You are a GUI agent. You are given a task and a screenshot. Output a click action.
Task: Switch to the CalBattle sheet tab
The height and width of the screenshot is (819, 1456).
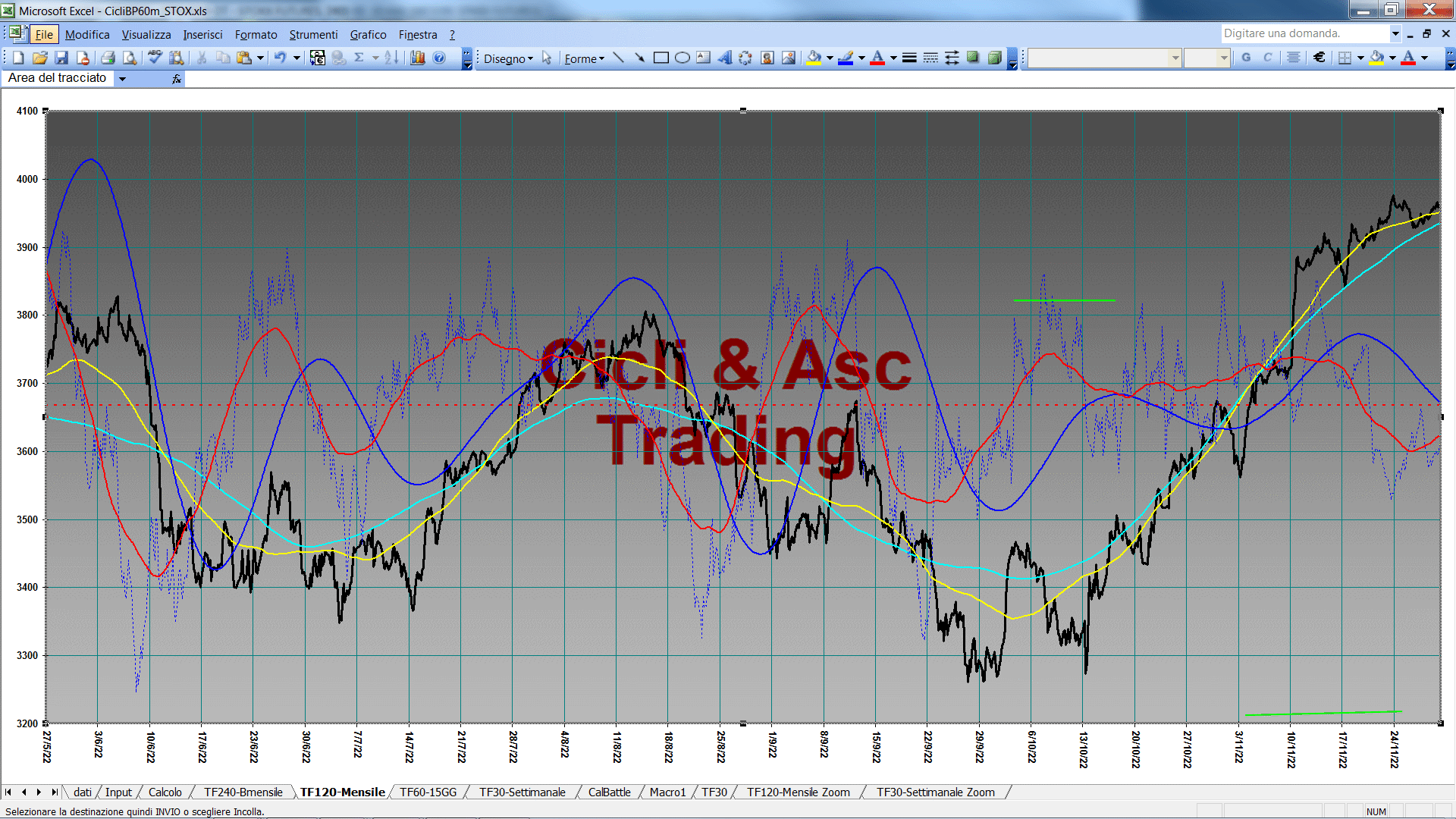point(610,792)
